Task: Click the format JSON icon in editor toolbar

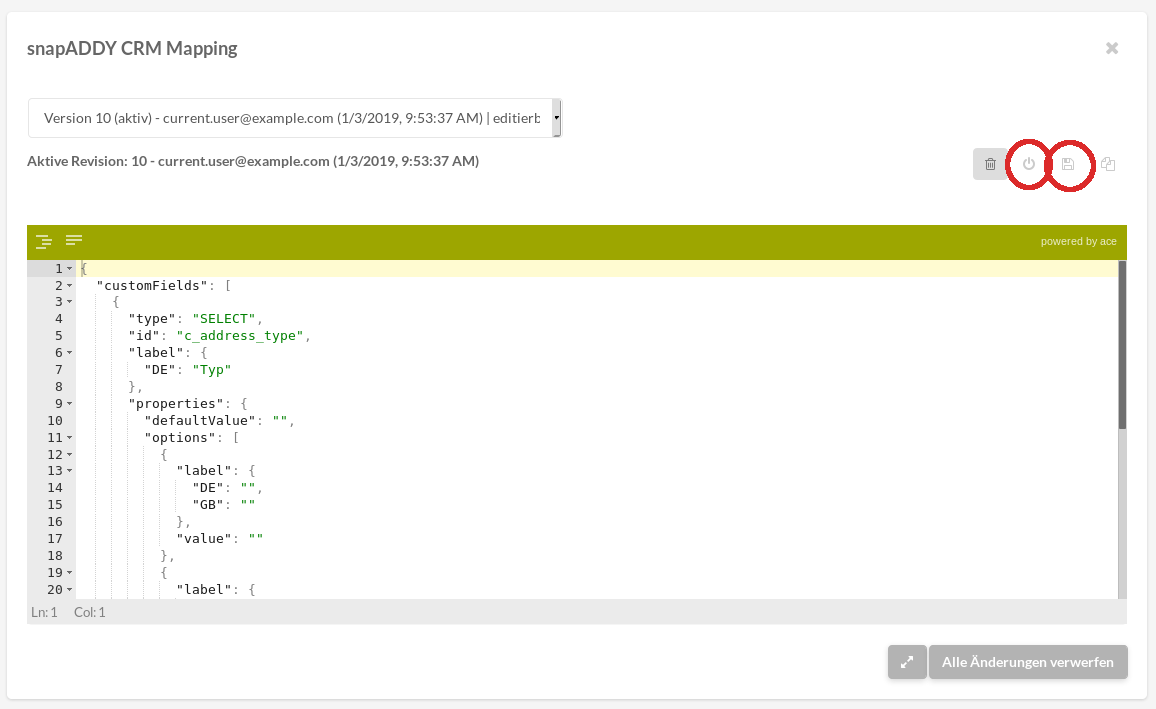Action: [44, 241]
